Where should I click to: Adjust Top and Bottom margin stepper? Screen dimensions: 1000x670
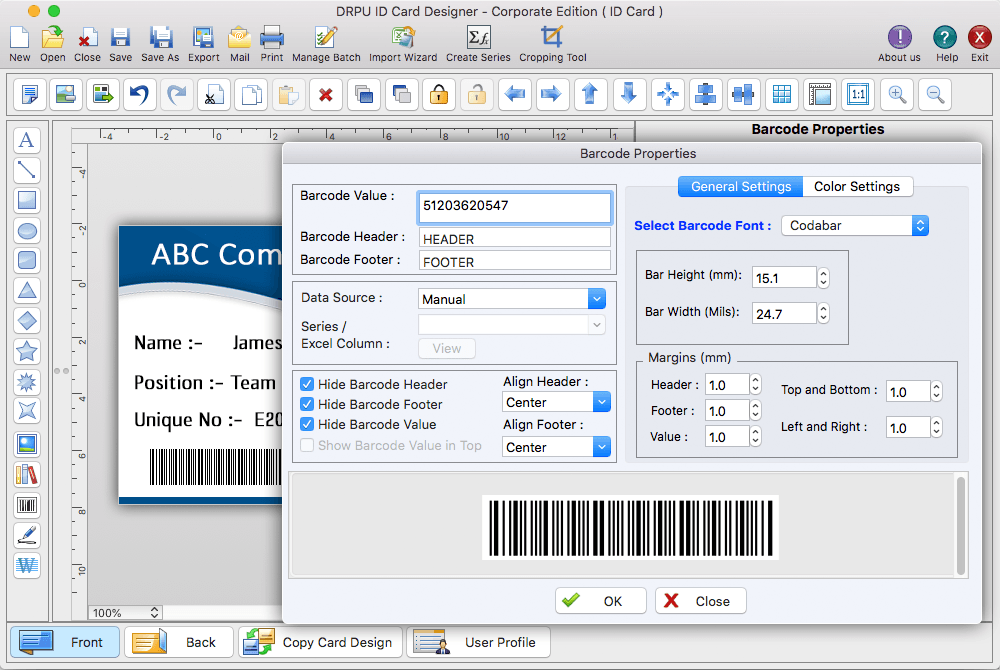(936, 391)
